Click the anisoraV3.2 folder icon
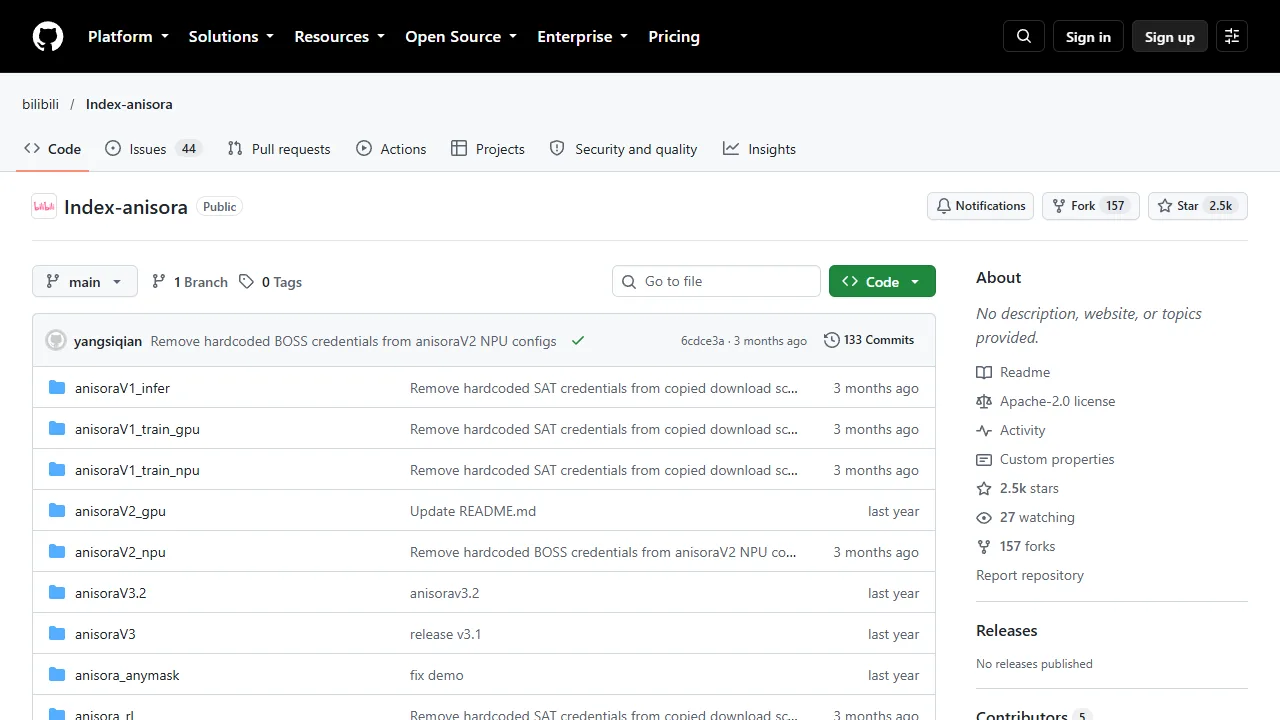1280x720 pixels. click(57, 593)
